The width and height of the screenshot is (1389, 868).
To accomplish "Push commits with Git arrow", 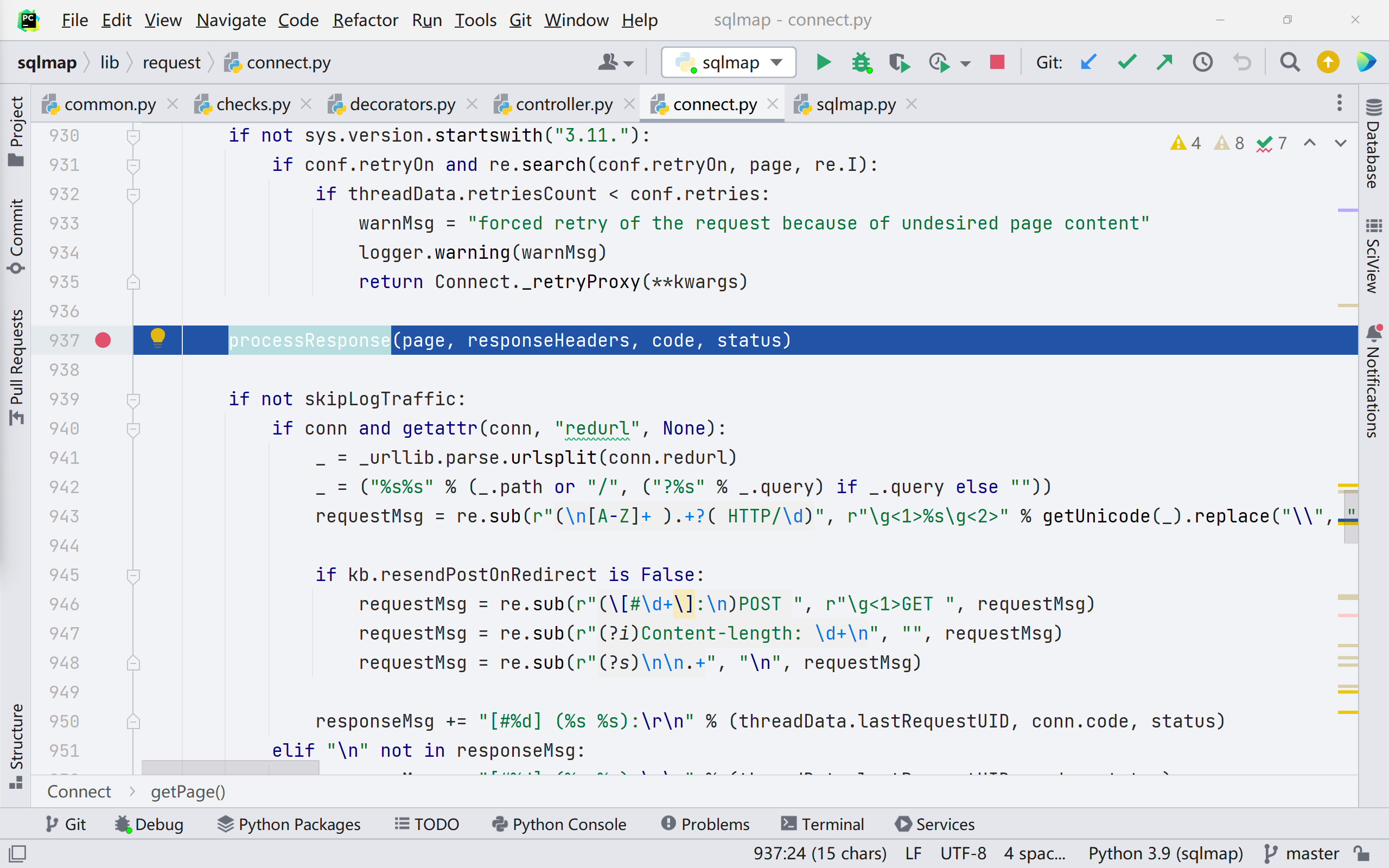I will tap(1164, 61).
